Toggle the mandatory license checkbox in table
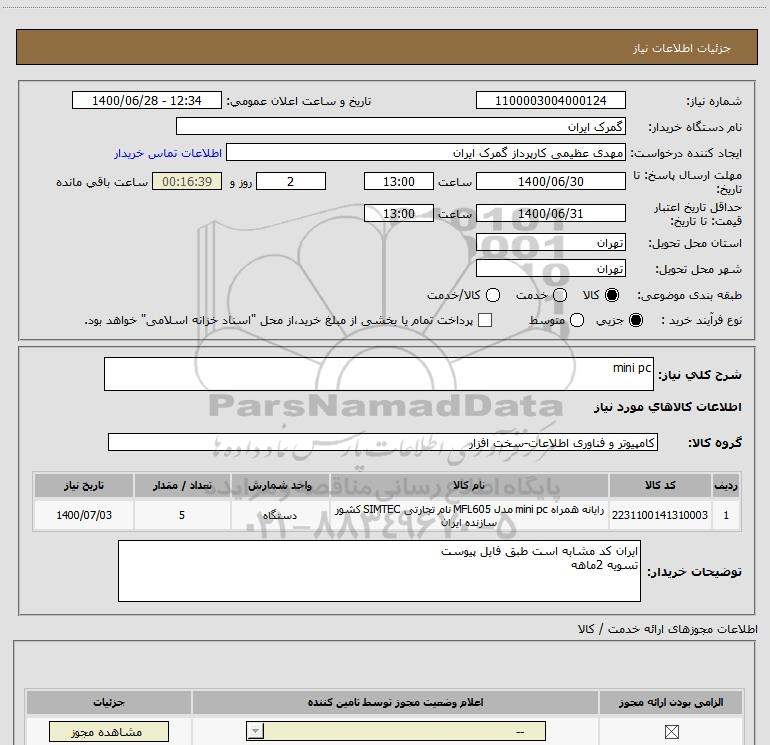The height and width of the screenshot is (745, 770). [671, 732]
